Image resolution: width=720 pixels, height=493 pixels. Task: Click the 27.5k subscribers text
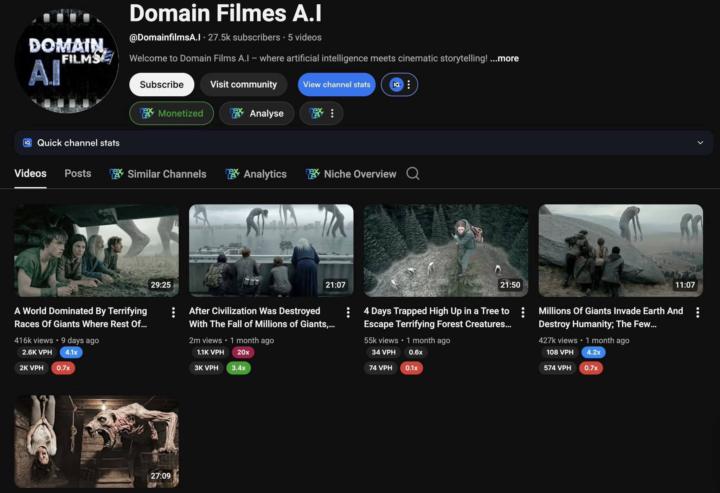coord(244,38)
